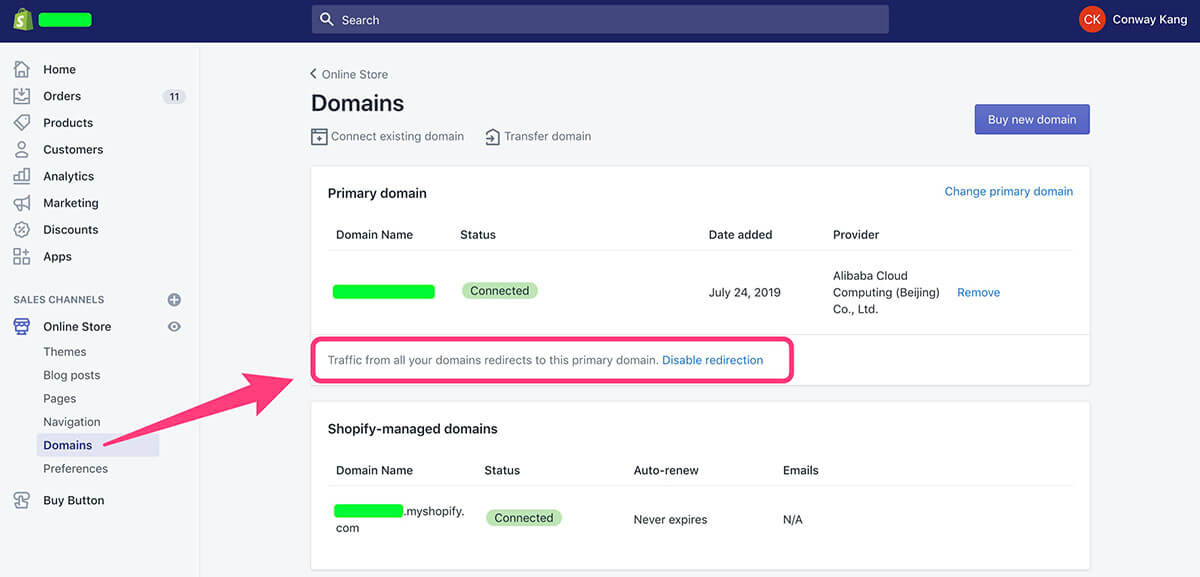
Task: Click the Connect existing domain icon
Action: tap(319, 137)
